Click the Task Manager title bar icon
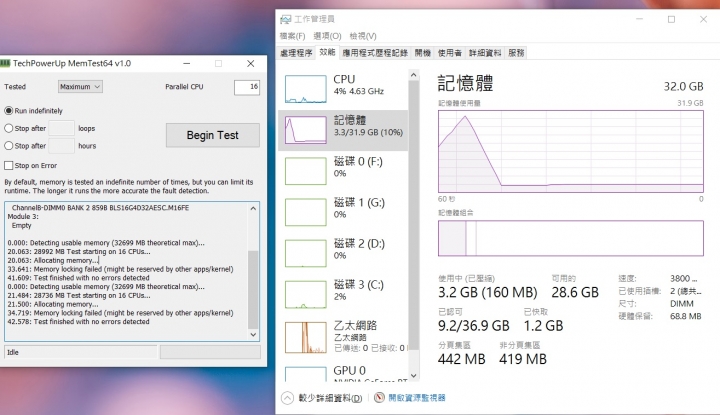The width and height of the screenshot is (720, 415). tap(286, 19)
